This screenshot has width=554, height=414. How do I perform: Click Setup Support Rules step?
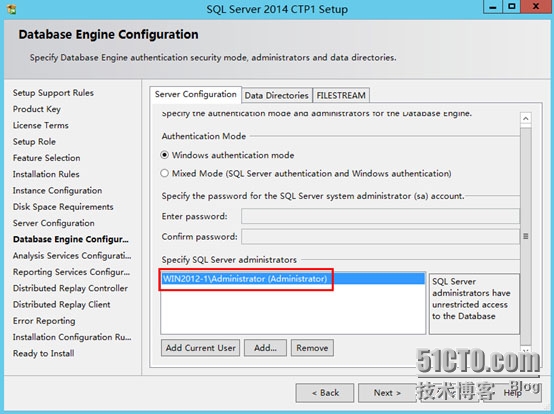(x=53, y=93)
